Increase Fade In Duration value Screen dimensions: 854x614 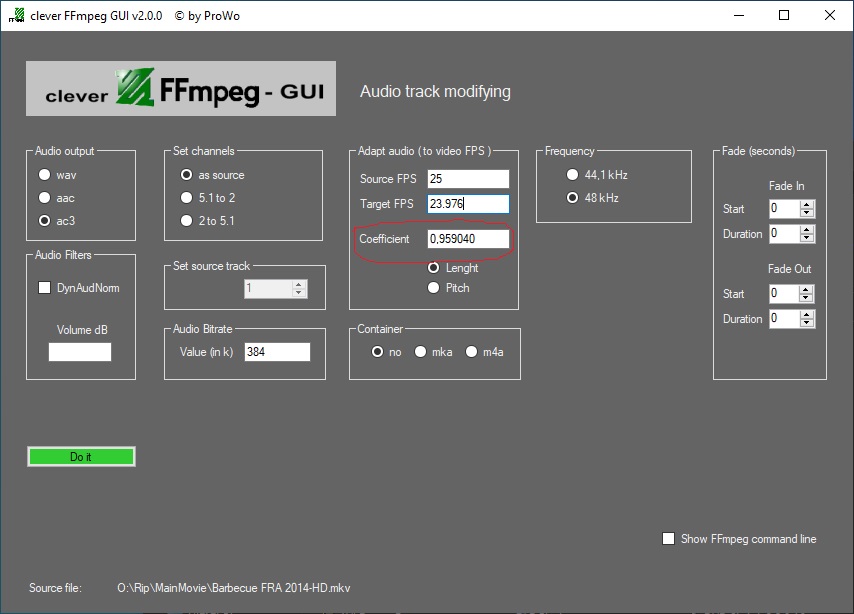click(807, 229)
